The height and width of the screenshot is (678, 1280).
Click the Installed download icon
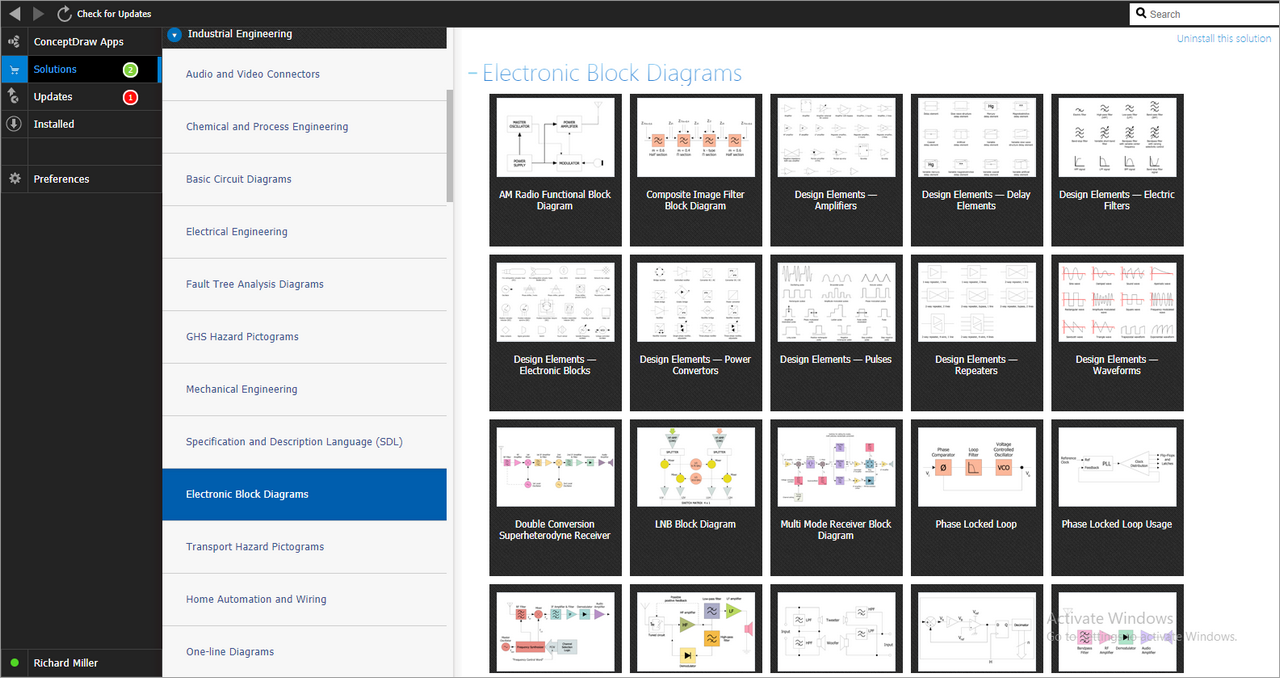click(x=14, y=124)
